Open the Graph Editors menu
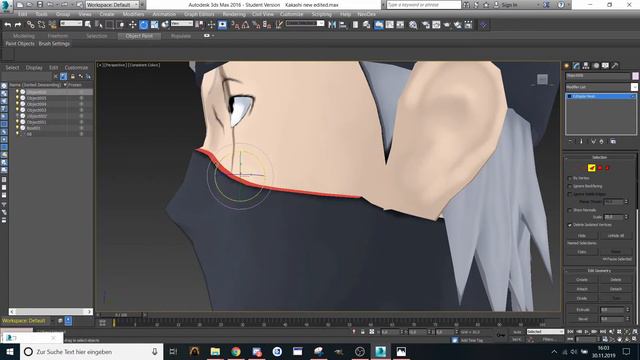The height and width of the screenshot is (360, 640). (199, 14)
